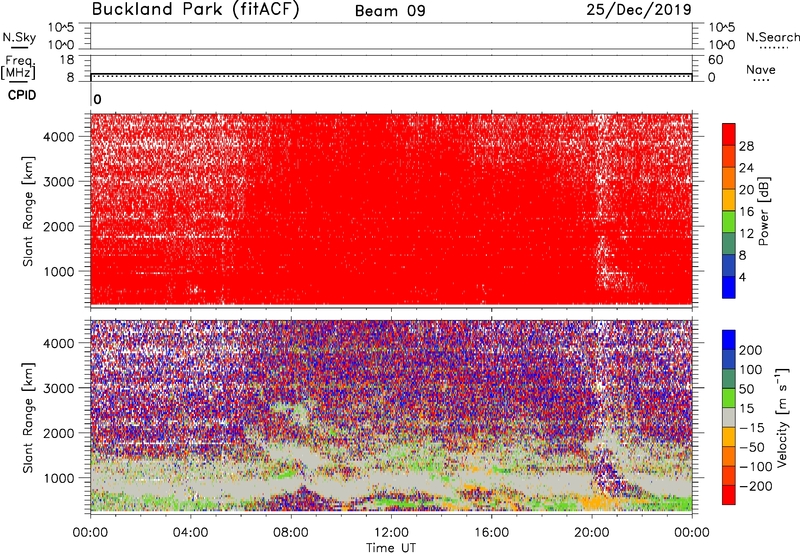Click the 4000 tick of power panel
Image resolution: width=800 pixels, height=554 pixels.
coord(58,137)
